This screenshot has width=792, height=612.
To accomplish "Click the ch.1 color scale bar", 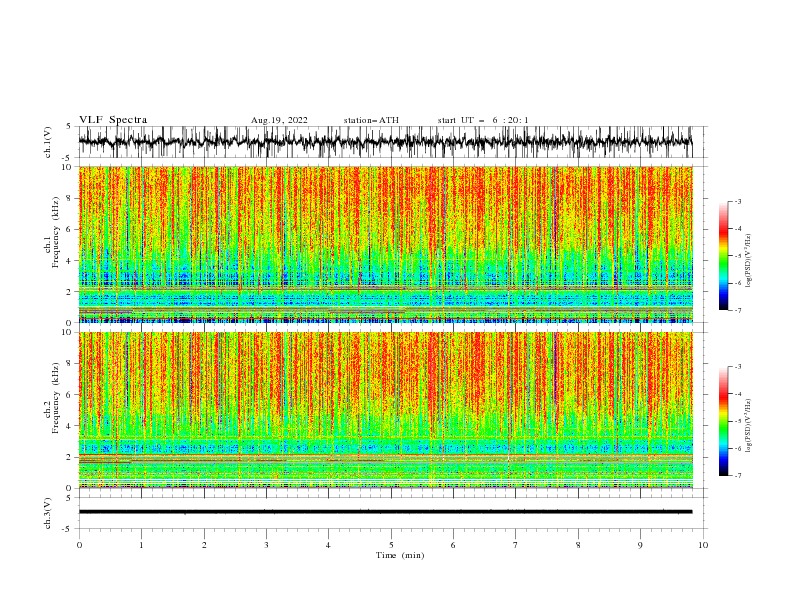I will pyautogui.click(x=723, y=256).
